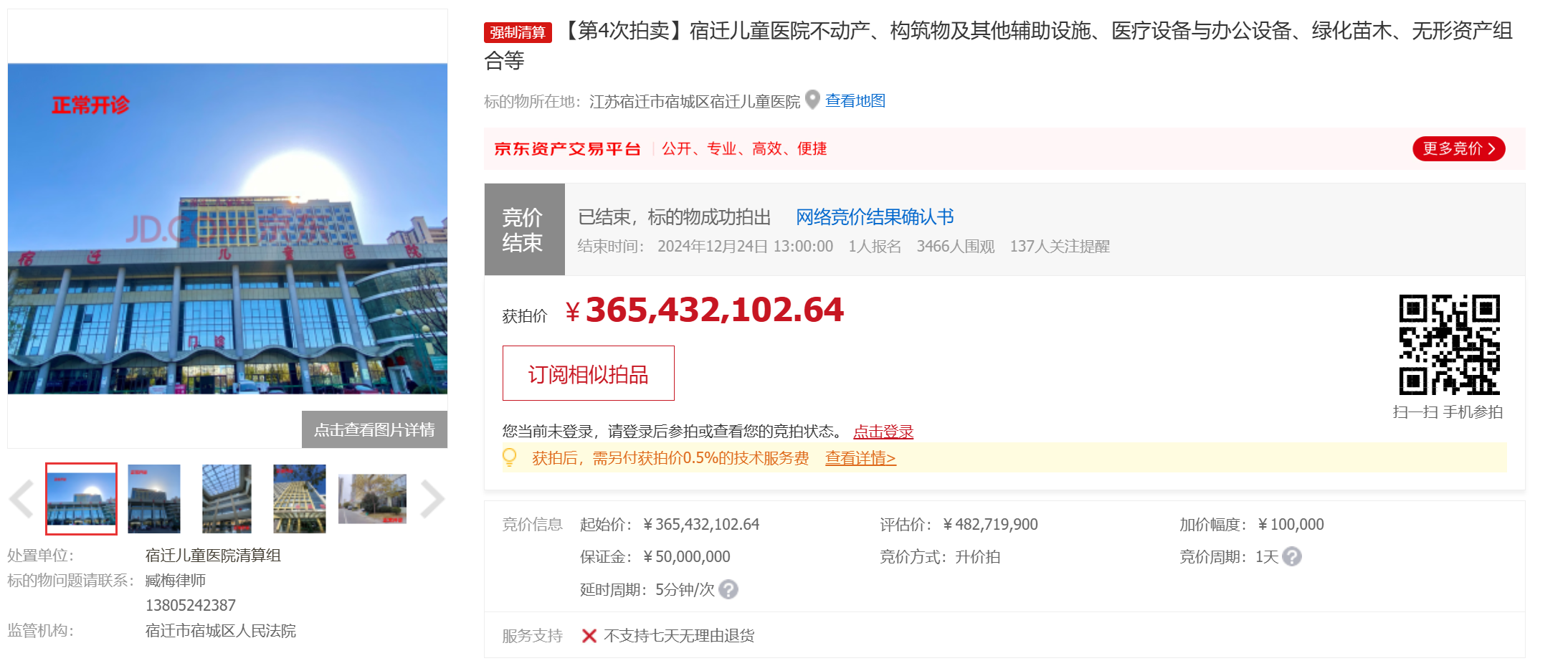
Task: Select the first hospital thumbnail
Action: (x=81, y=499)
